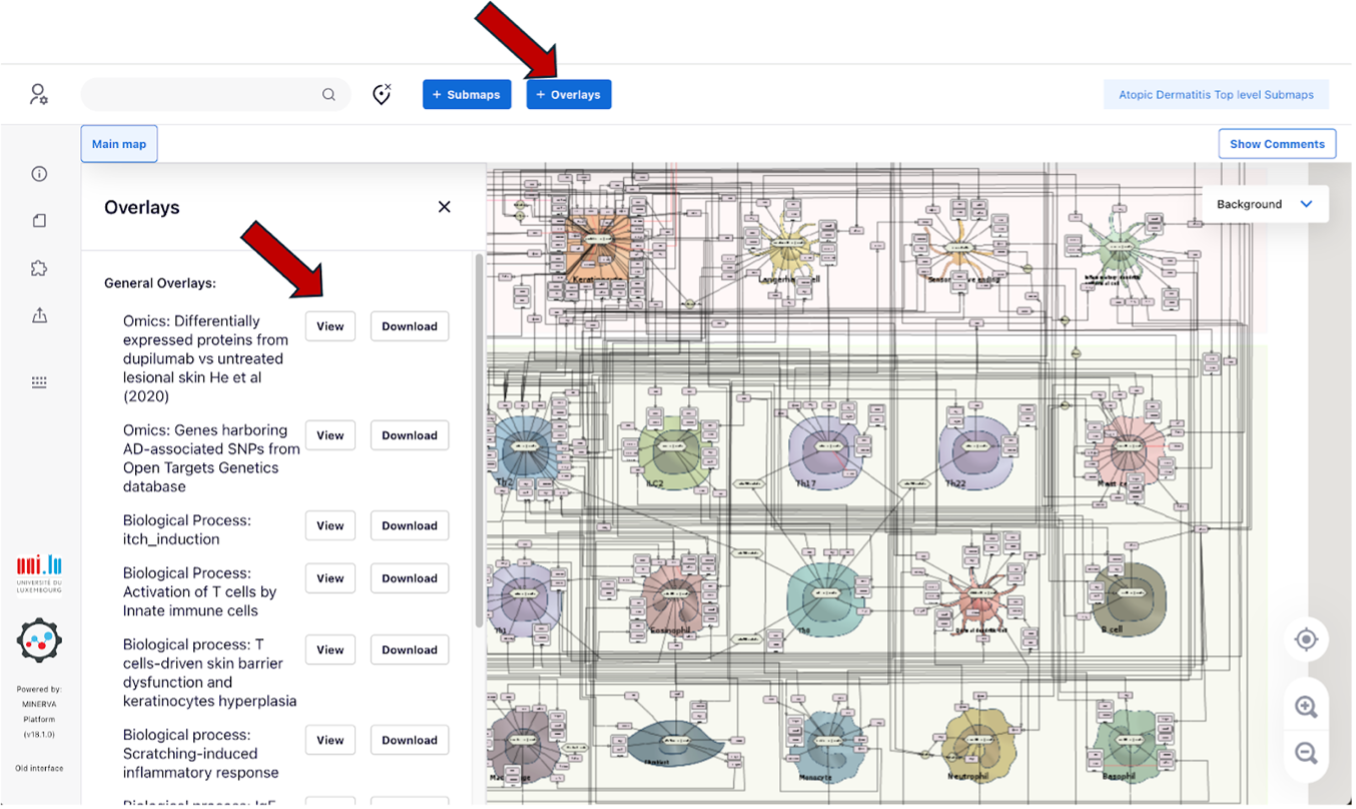Open the info icon in sidebar

point(39,174)
